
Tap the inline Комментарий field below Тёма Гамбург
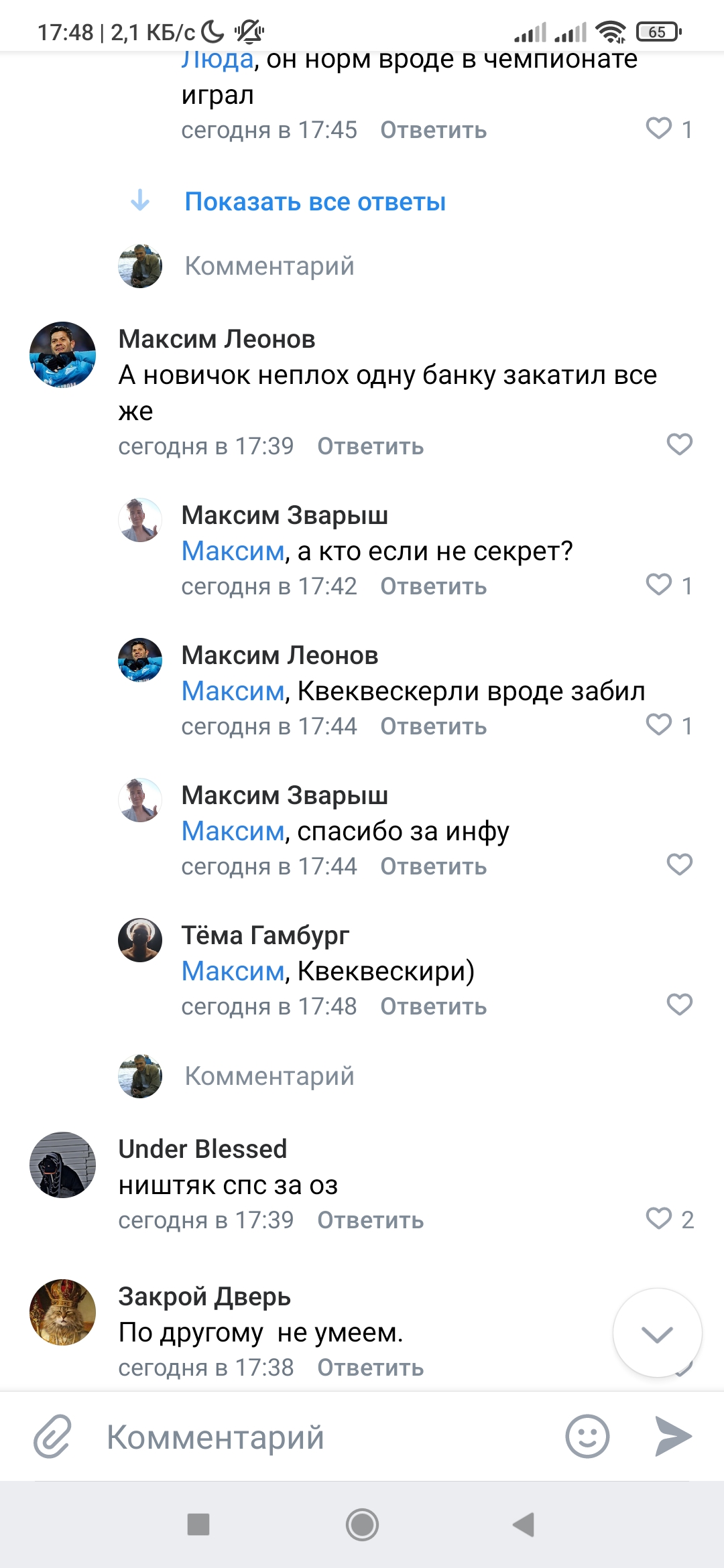(269, 1076)
